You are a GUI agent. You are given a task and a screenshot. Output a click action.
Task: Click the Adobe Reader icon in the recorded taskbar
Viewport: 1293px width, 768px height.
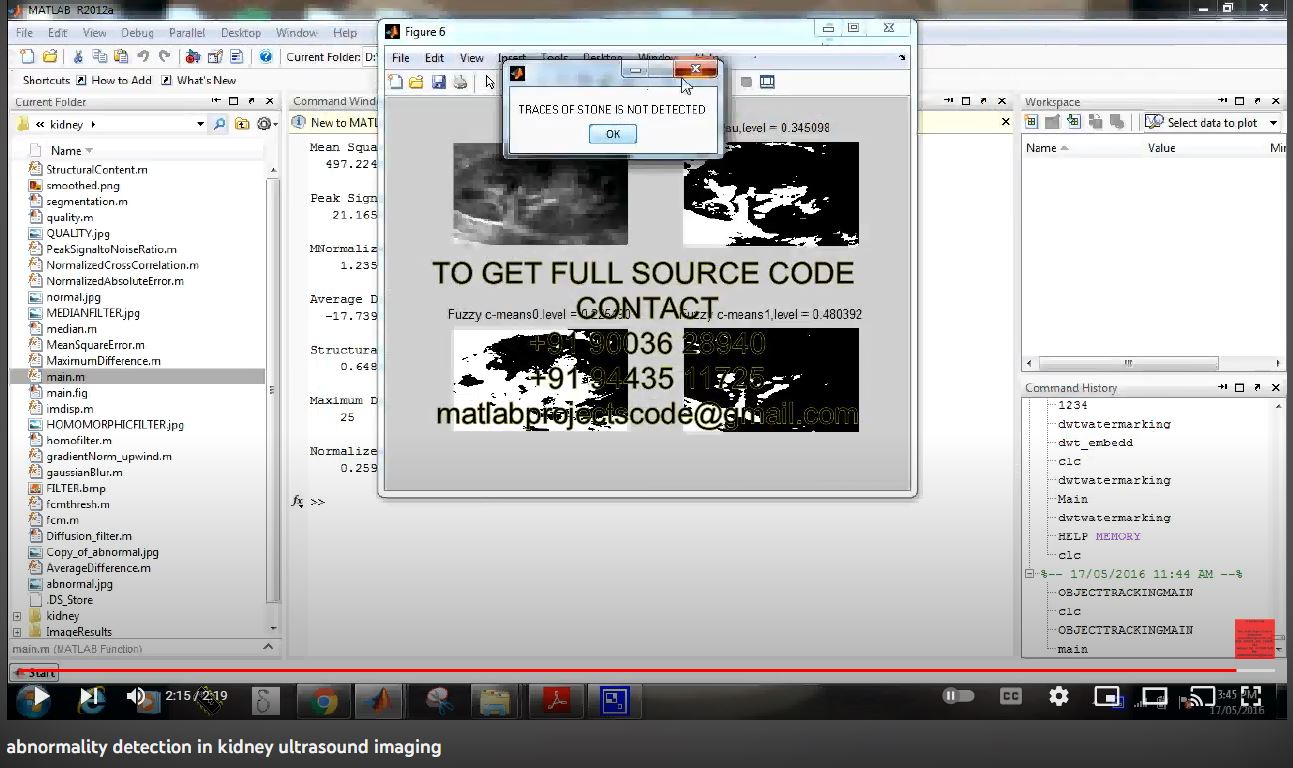pyautogui.click(x=556, y=701)
